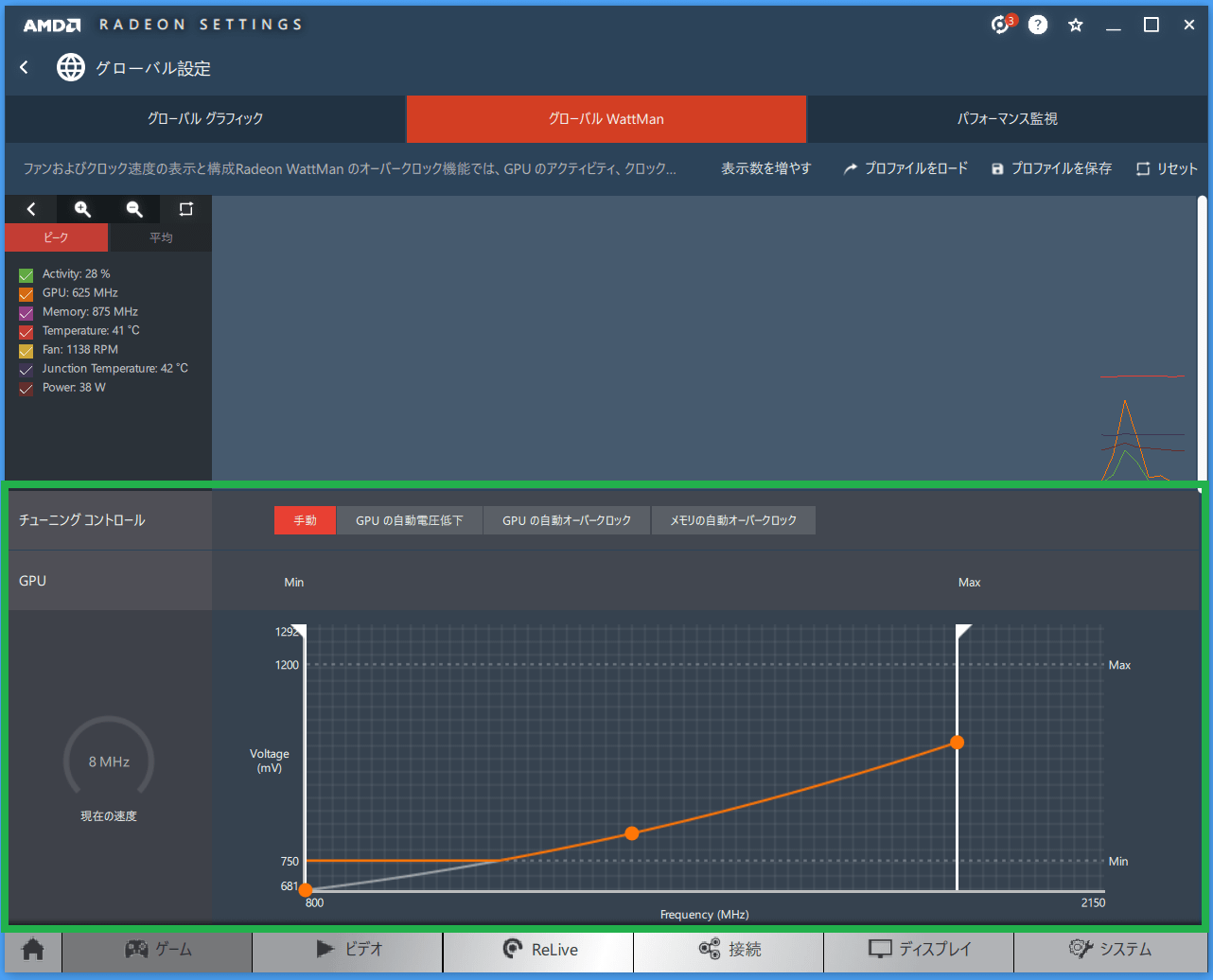This screenshot has width=1213, height=980.
Task: Toggle the Fan: 1138 RPM checkbox
Action: tap(26, 351)
